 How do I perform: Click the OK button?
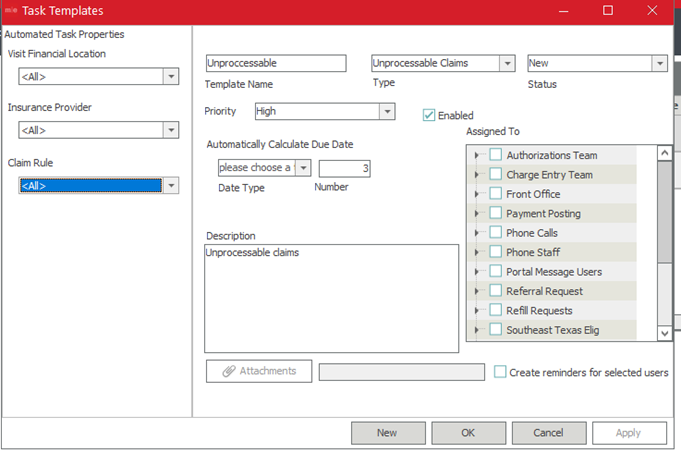point(468,433)
